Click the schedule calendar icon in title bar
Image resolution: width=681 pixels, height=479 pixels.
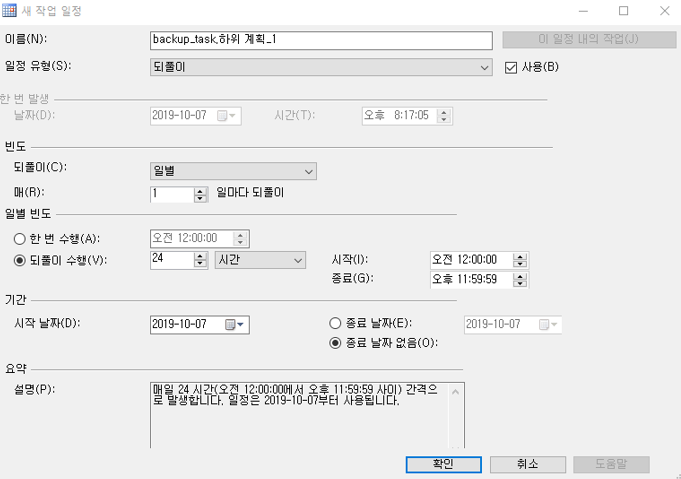pyautogui.click(x=9, y=10)
